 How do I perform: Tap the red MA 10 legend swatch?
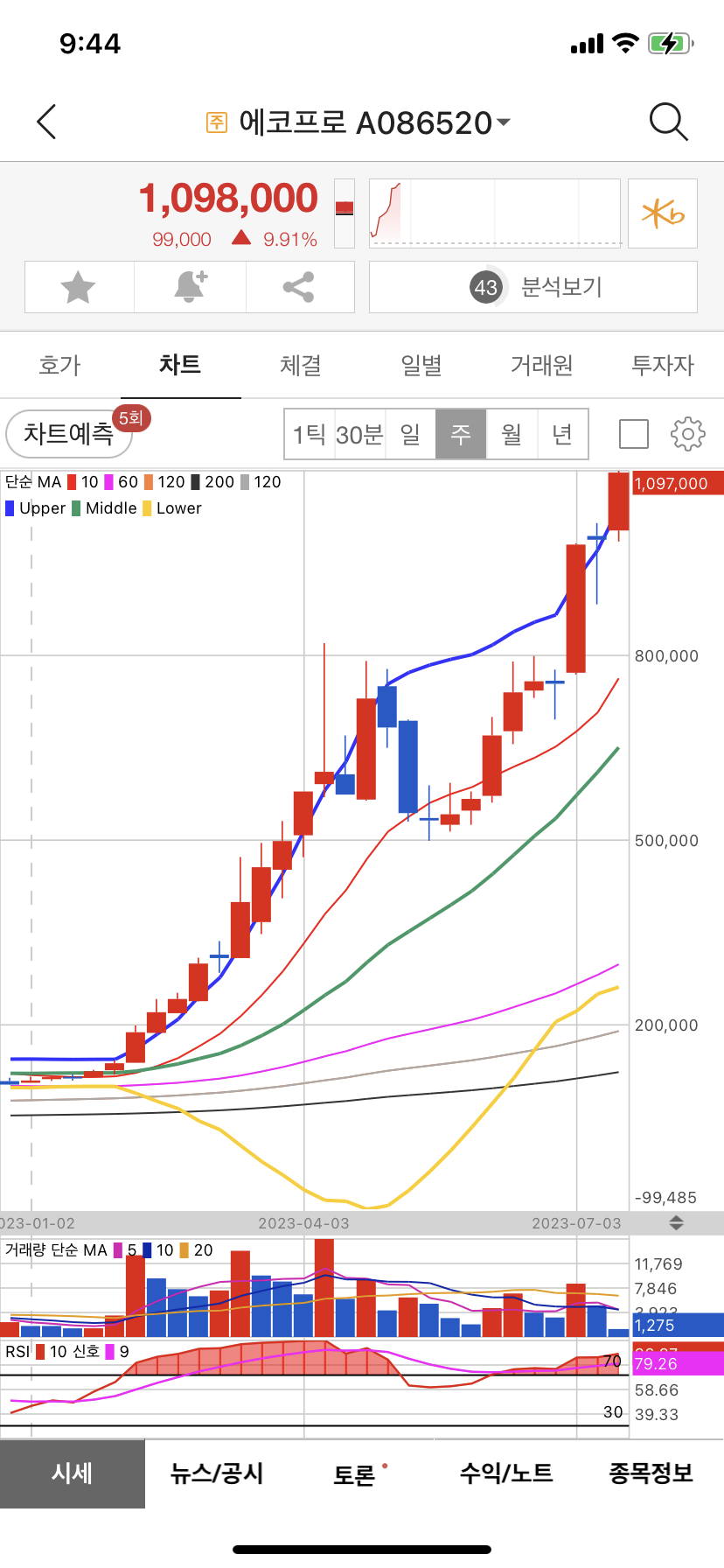click(x=72, y=482)
